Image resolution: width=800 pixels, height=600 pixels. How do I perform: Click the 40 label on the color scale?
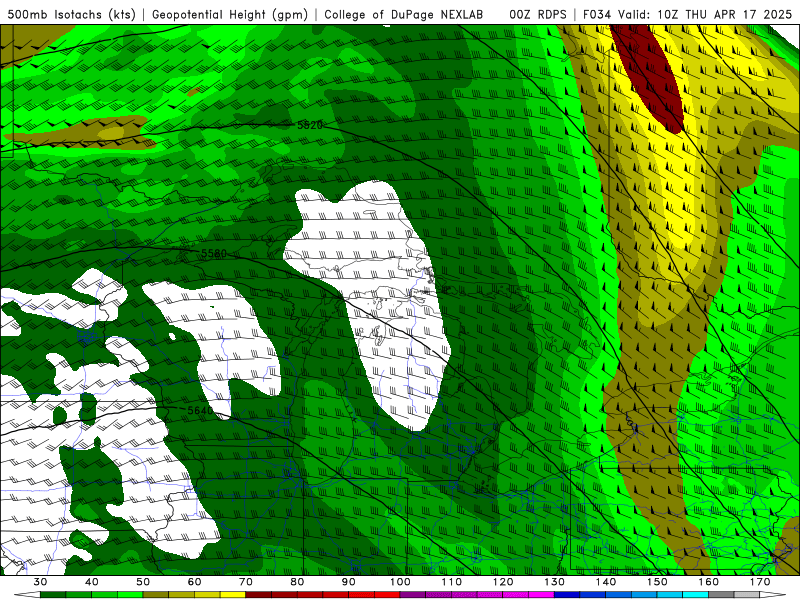(91, 582)
